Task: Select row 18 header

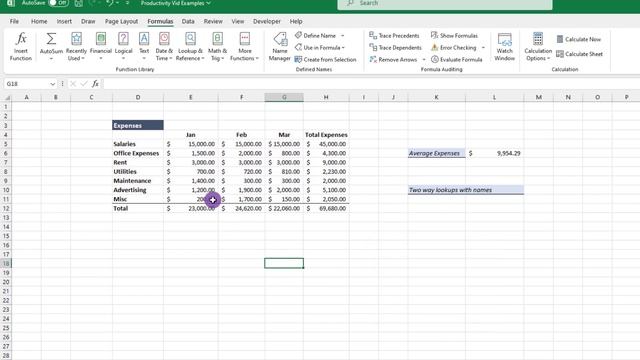Action: coord(6,263)
